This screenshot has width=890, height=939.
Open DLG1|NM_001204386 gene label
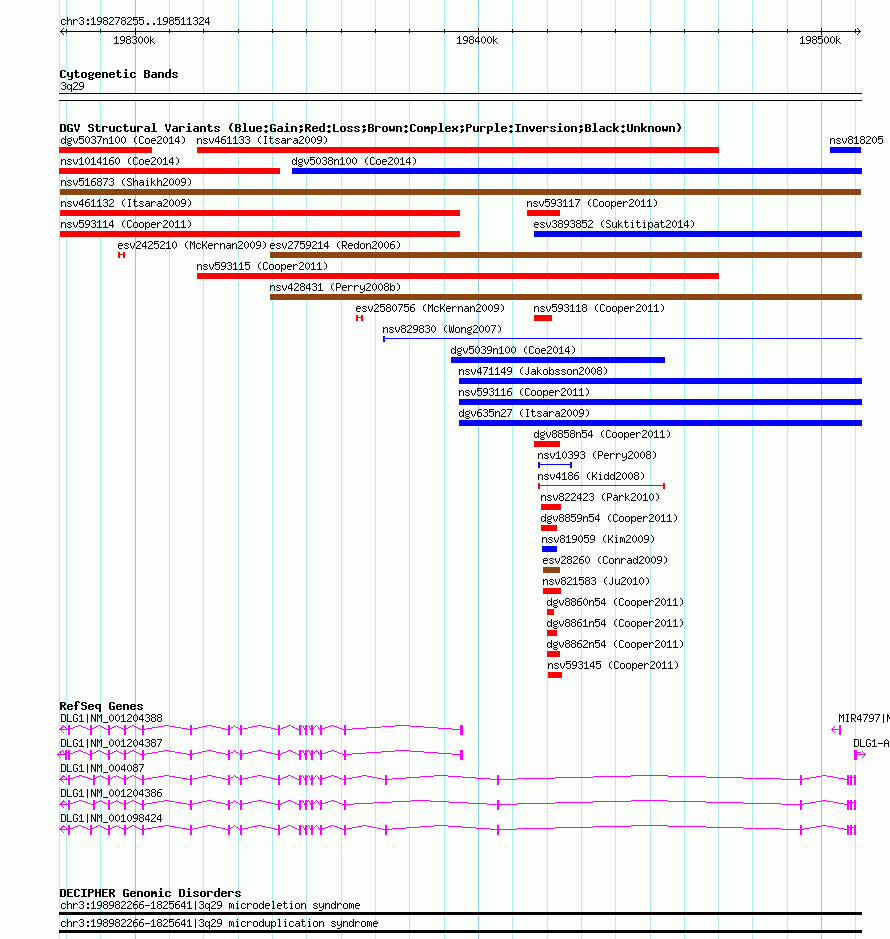(111, 793)
